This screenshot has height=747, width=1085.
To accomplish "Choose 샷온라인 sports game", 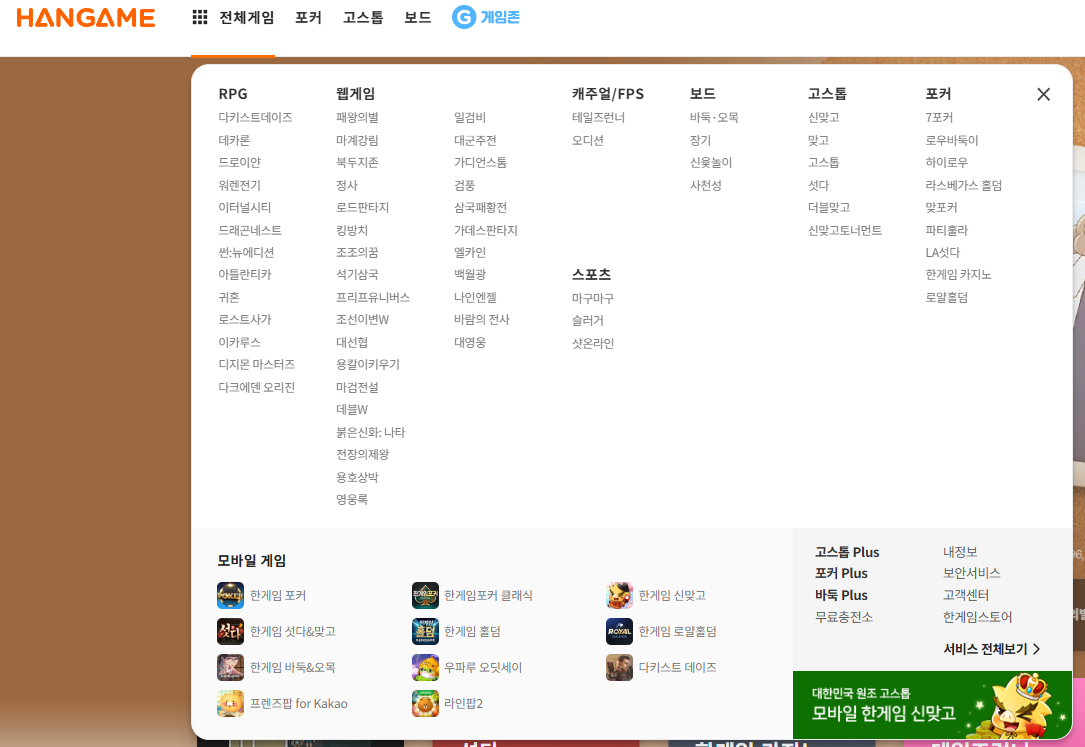I will tap(592, 343).
